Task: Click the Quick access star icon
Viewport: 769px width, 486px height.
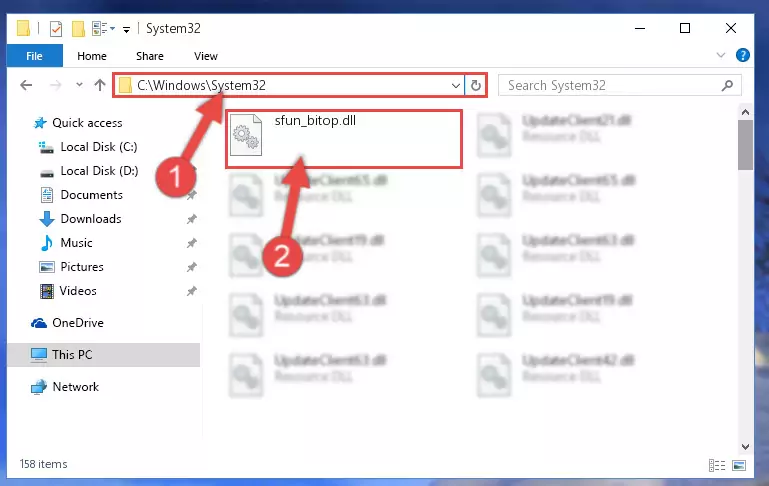Action: [x=40, y=123]
